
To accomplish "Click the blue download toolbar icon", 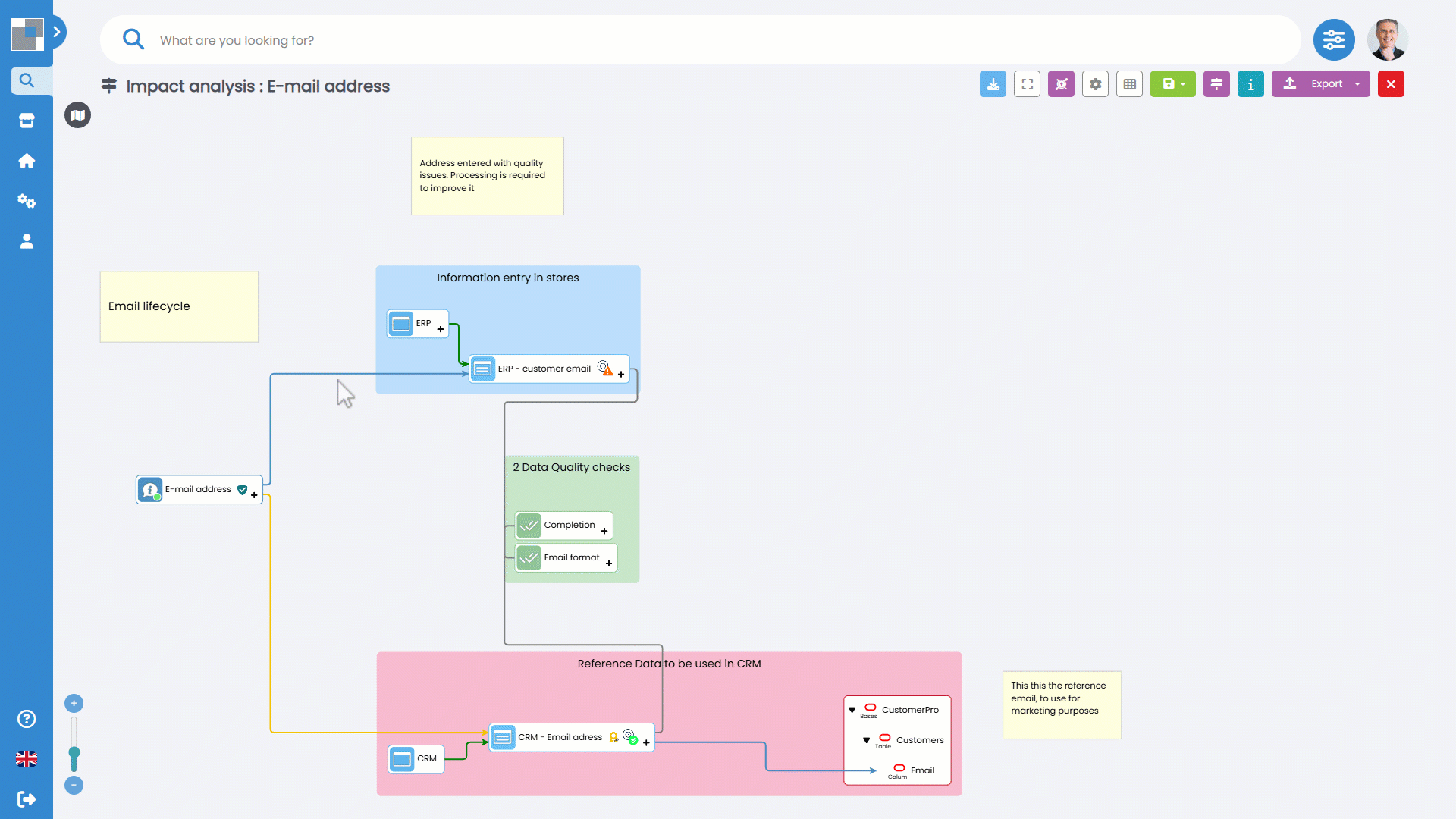I will point(993,84).
